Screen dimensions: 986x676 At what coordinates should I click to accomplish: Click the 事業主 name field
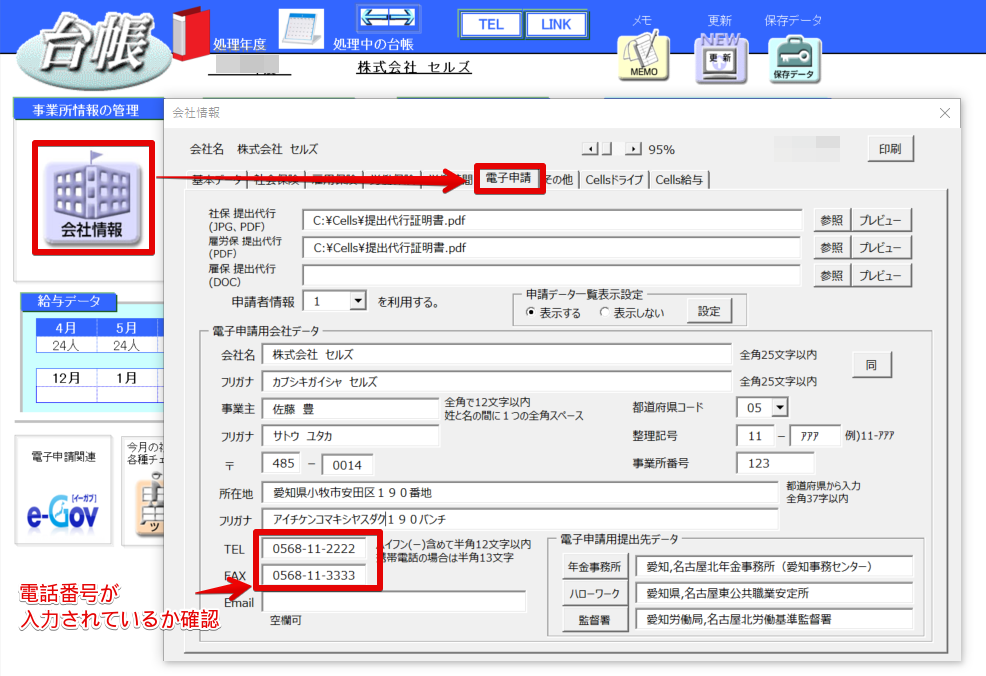tap(350, 409)
